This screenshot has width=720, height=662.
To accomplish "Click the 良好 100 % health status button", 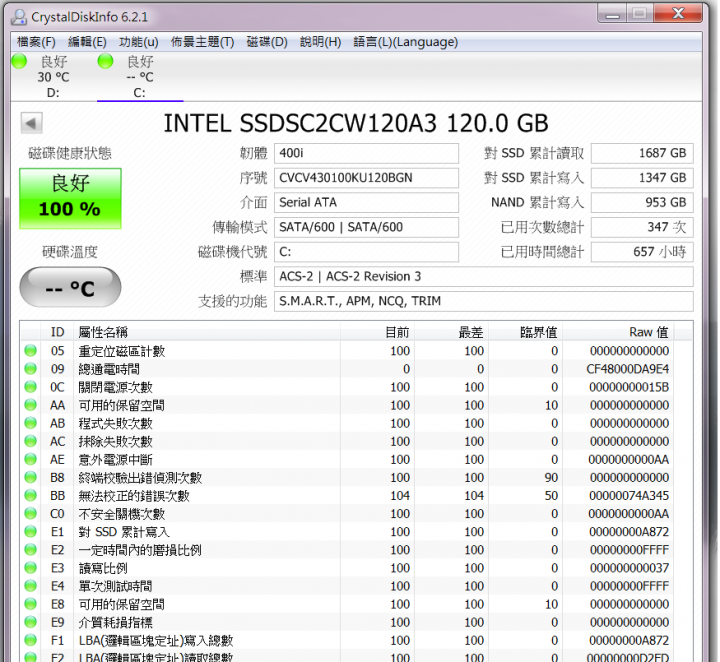I will (70, 198).
